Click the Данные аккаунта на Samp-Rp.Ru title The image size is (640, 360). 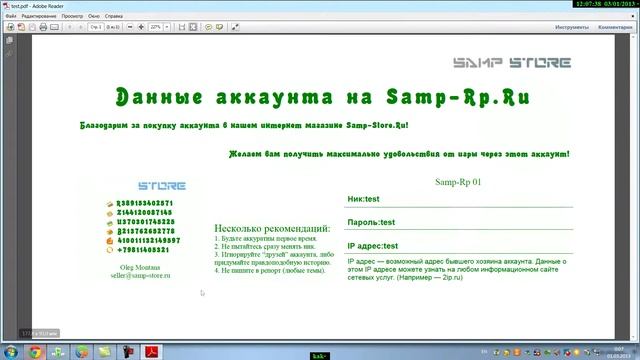coord(323,97)
